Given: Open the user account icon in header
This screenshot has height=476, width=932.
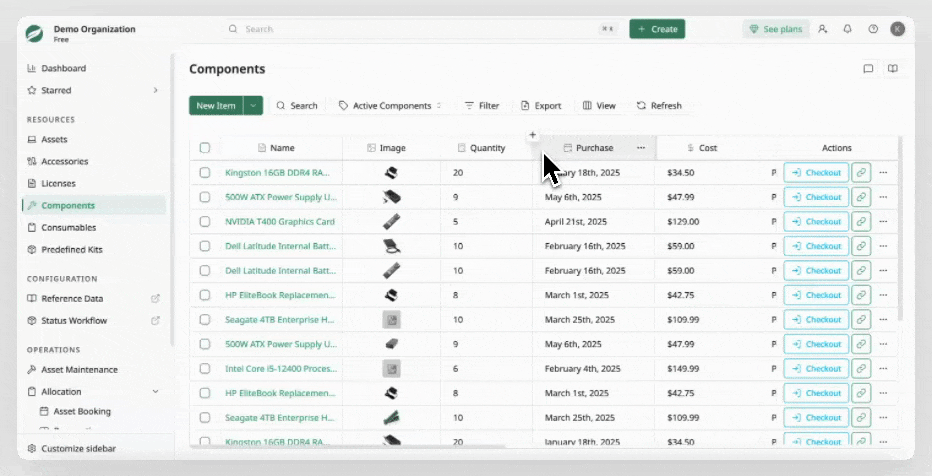Looking at the screenshot, I should click(x=823, y=29).
